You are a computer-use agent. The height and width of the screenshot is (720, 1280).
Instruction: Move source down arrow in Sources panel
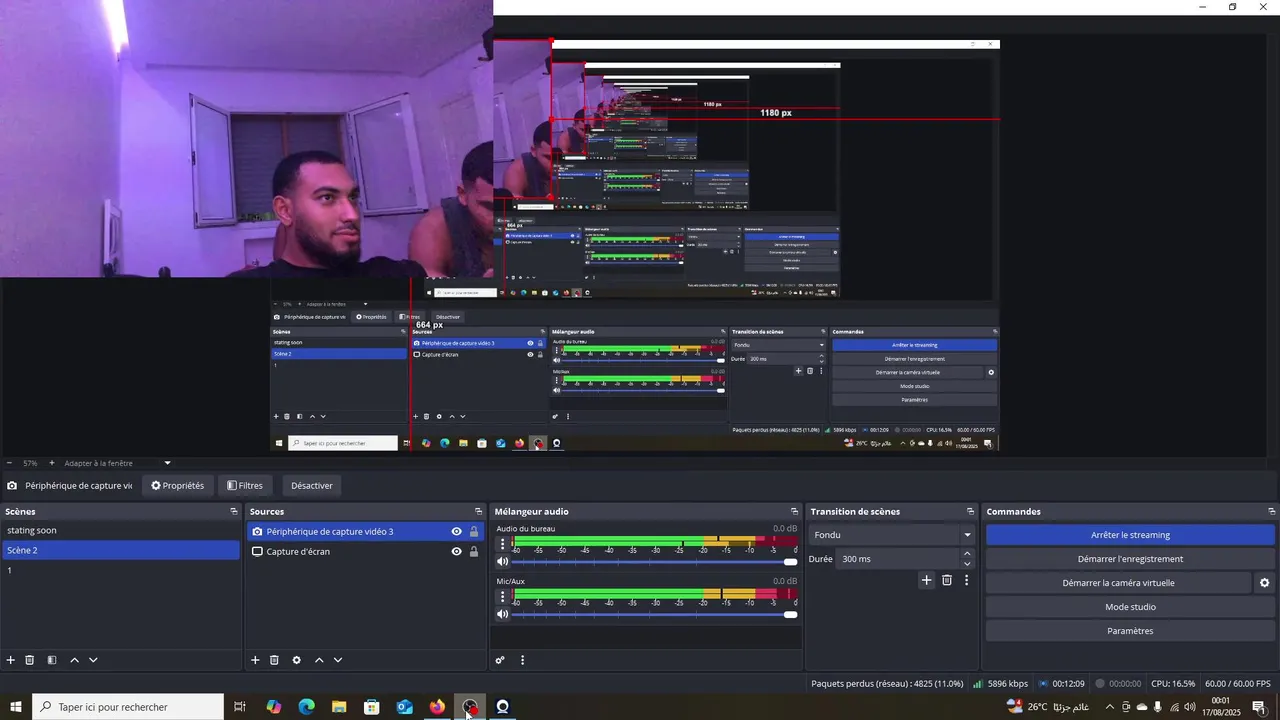tap(338, 660)
